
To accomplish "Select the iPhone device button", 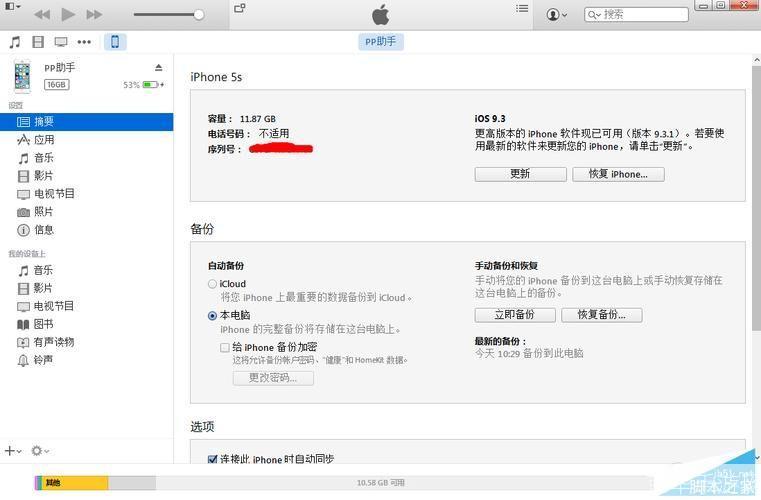I will click(115, 42).
